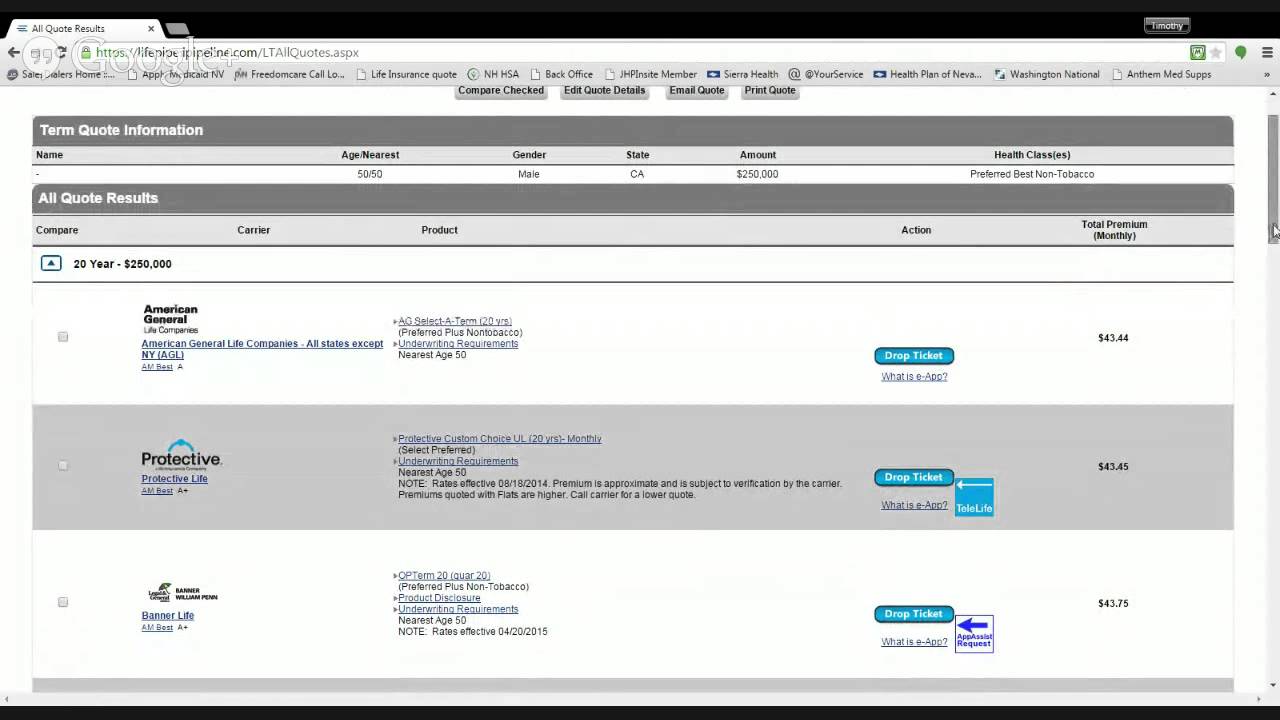Click the Banner William Penn logo

point(181,592)
